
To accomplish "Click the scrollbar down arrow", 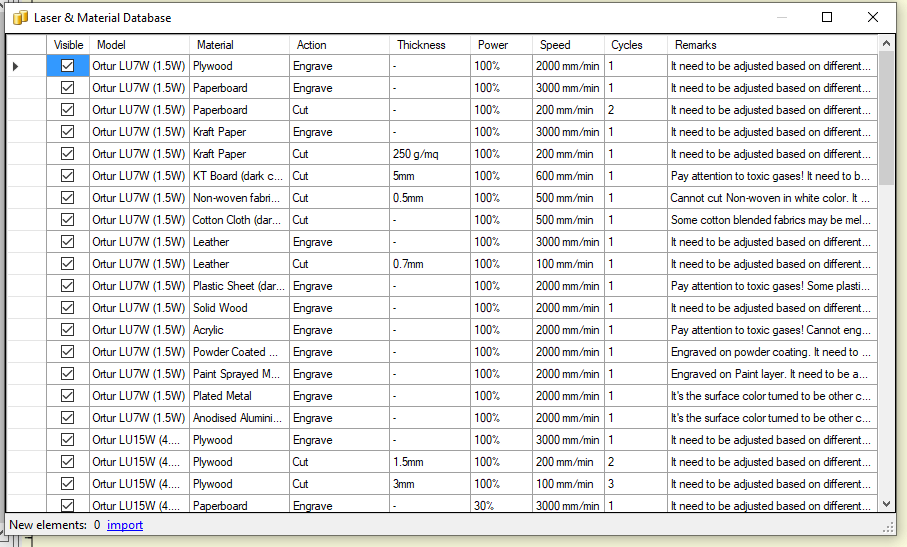I will [886, 504].
